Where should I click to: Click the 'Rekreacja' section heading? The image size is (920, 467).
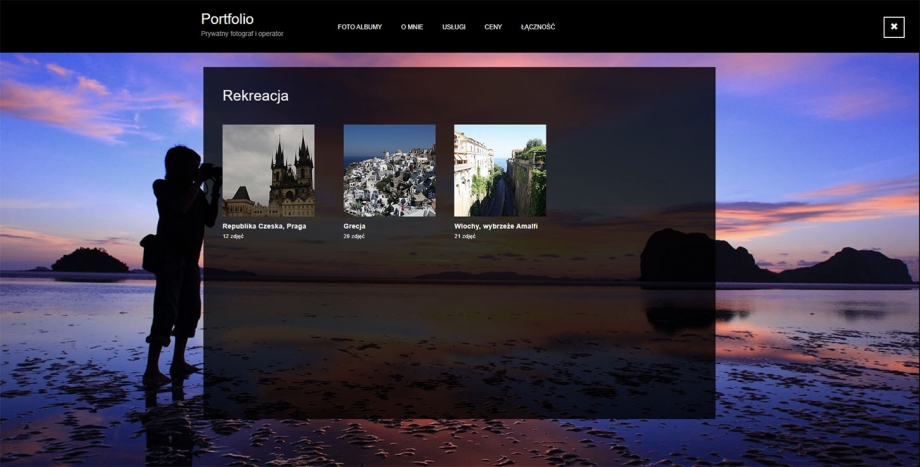255,96
